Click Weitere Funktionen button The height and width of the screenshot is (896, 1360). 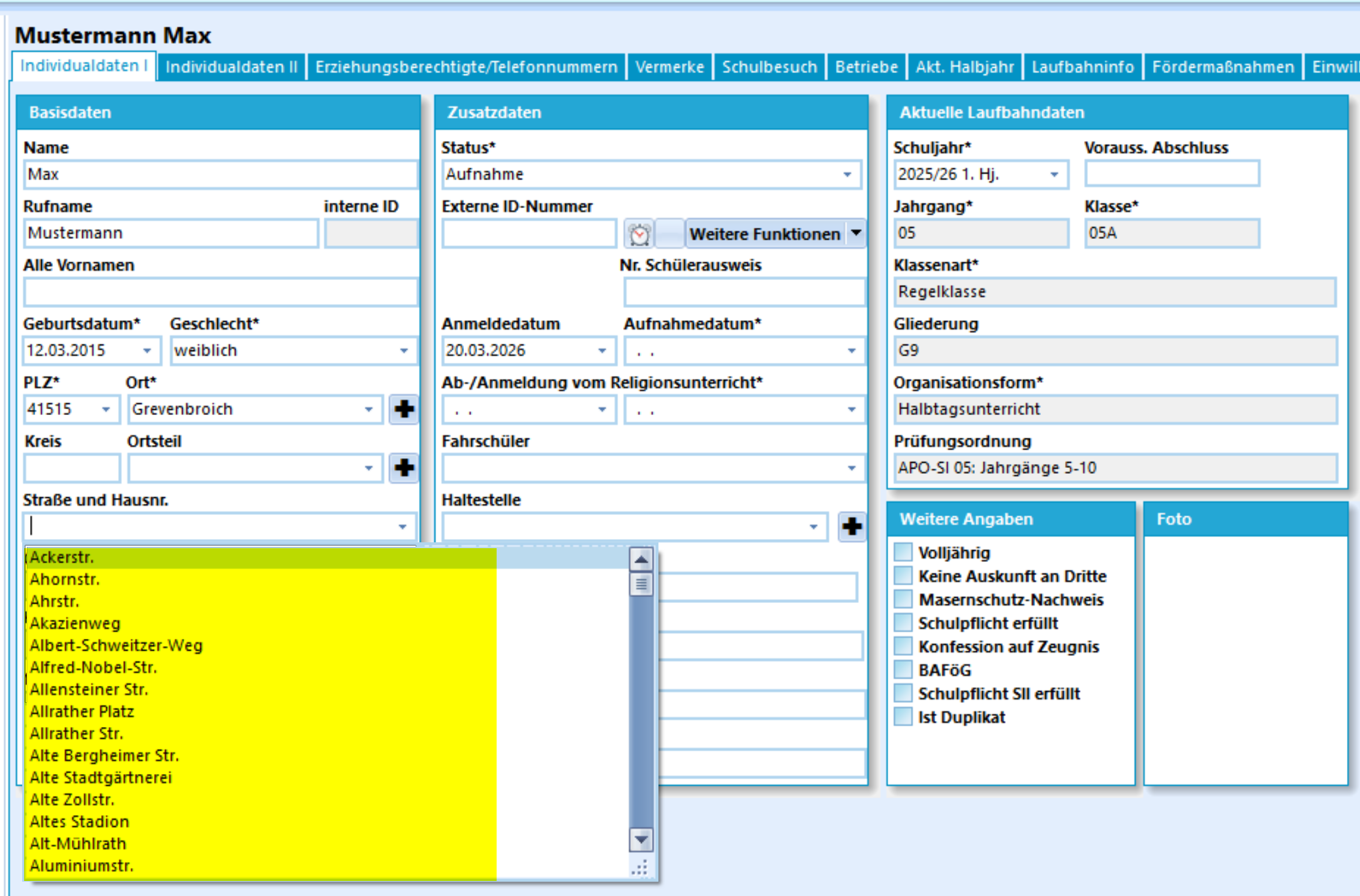(x=765, y=234)
